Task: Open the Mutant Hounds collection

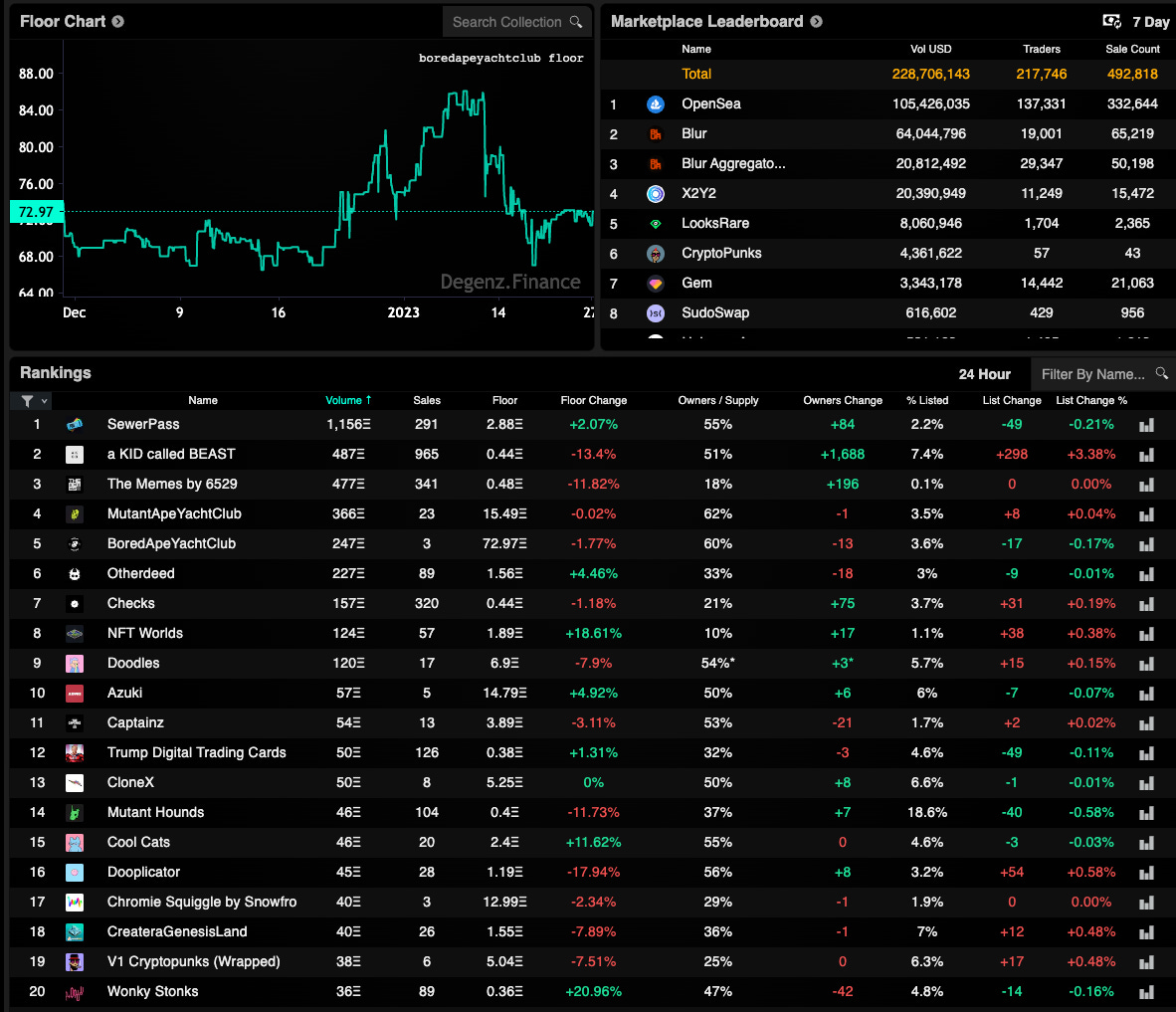Action: [x=155, y=813]
